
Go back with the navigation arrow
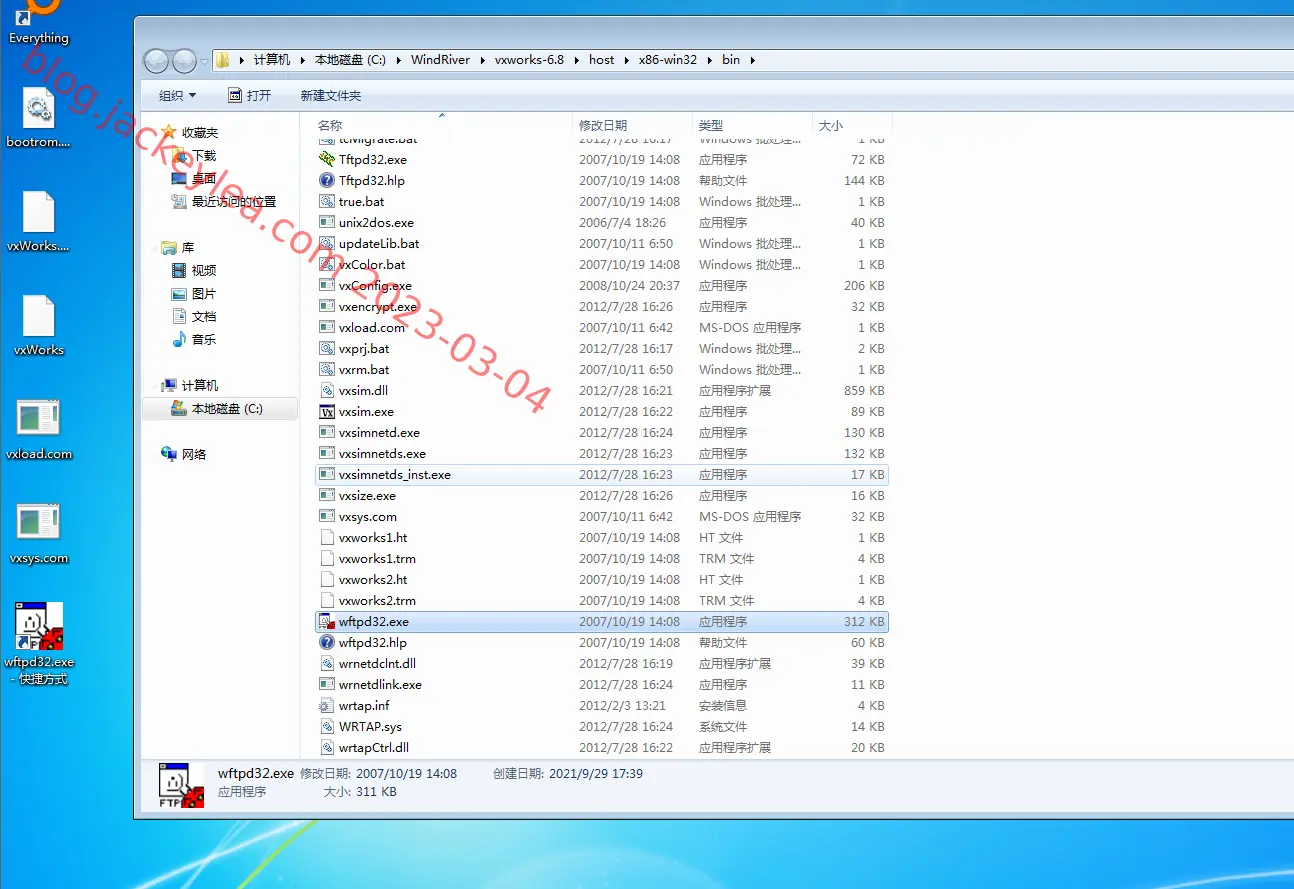[x=157, y=61]
